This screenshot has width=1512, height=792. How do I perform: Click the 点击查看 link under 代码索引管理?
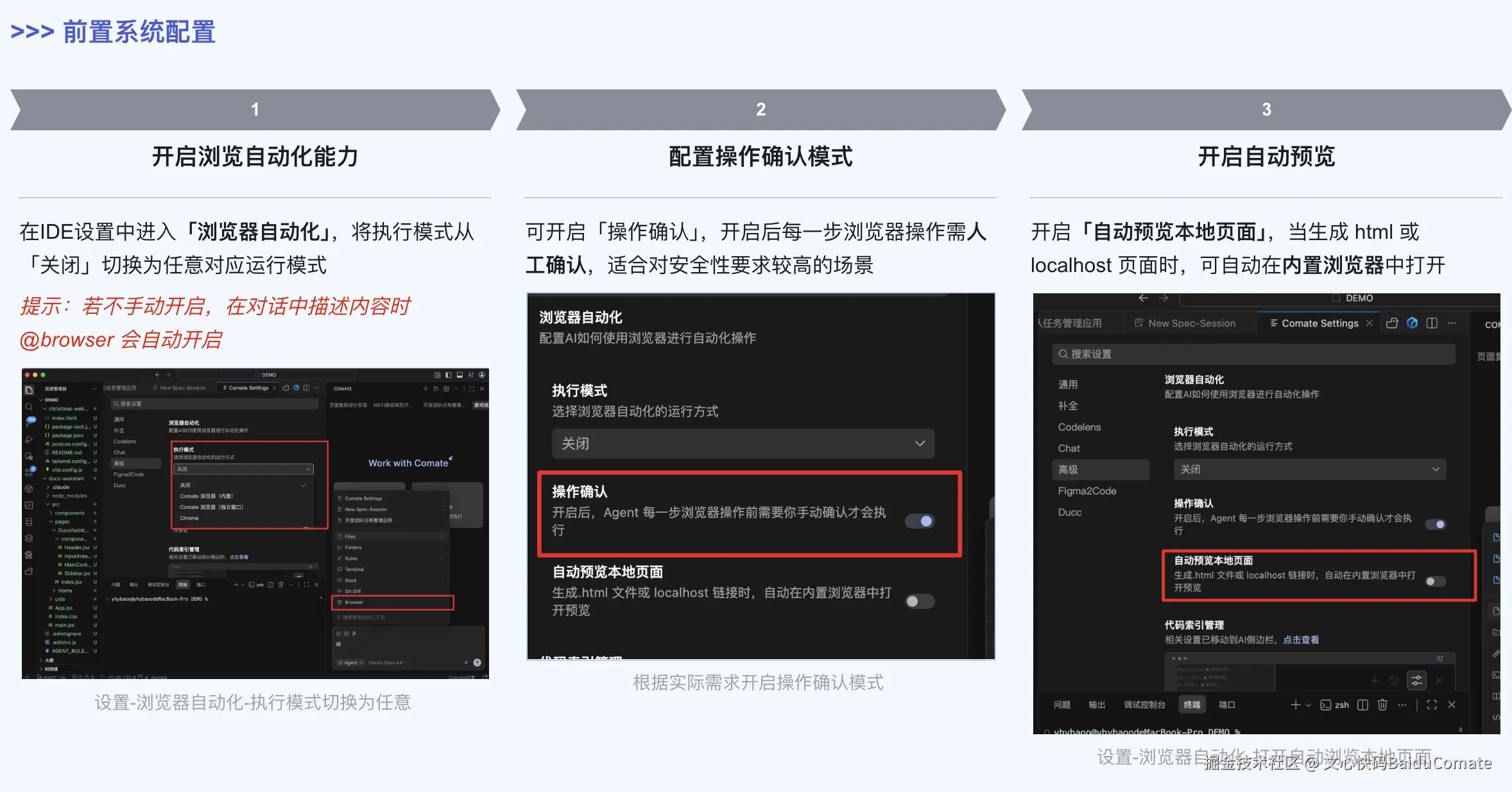point(1301,640)
